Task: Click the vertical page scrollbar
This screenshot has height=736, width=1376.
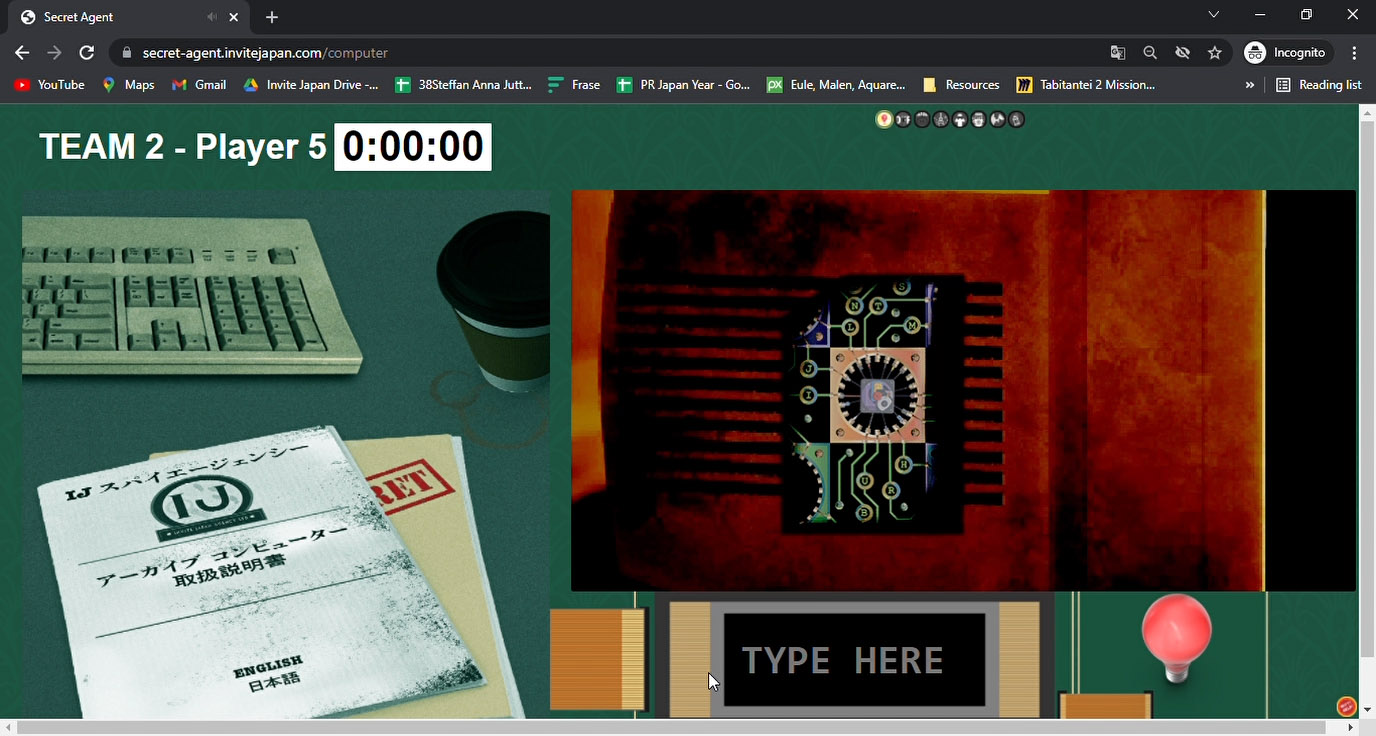Action: tap(1367, 390)
